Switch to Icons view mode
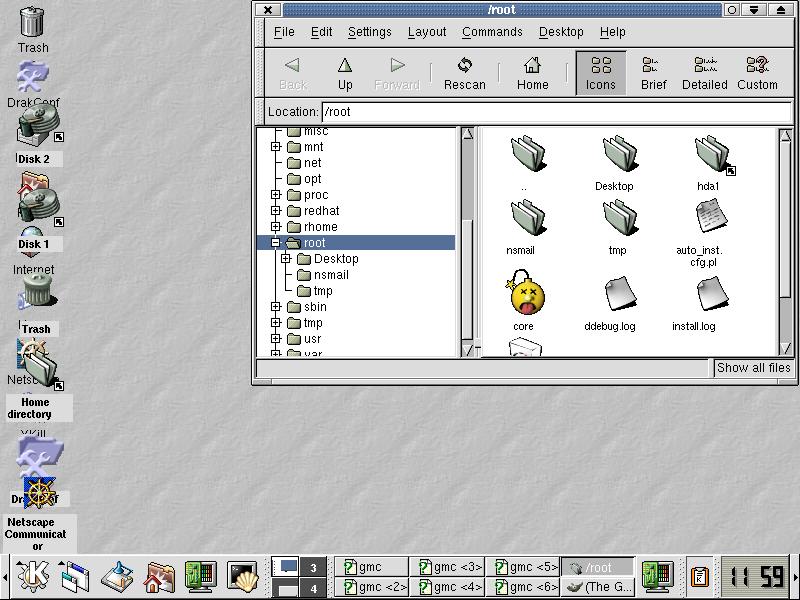800x600 pixels. [x=601, y=73]
